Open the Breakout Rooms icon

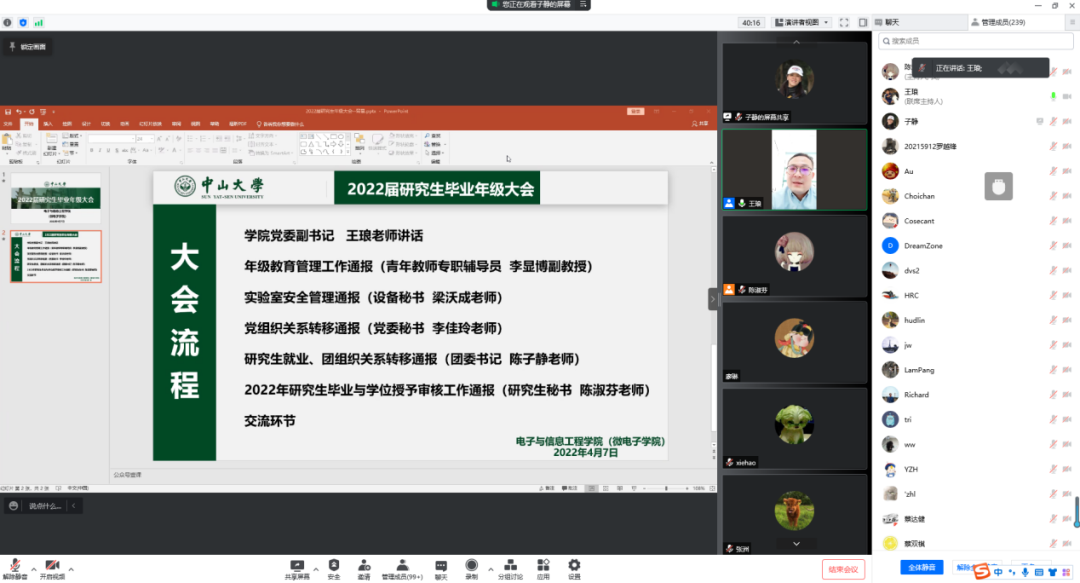pos(509,566)
